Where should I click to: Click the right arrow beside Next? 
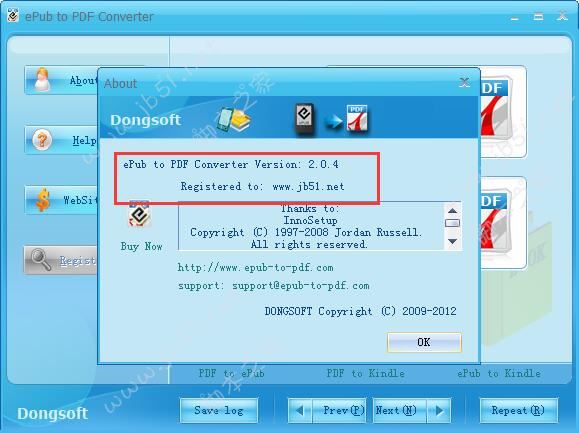point(439,410)
